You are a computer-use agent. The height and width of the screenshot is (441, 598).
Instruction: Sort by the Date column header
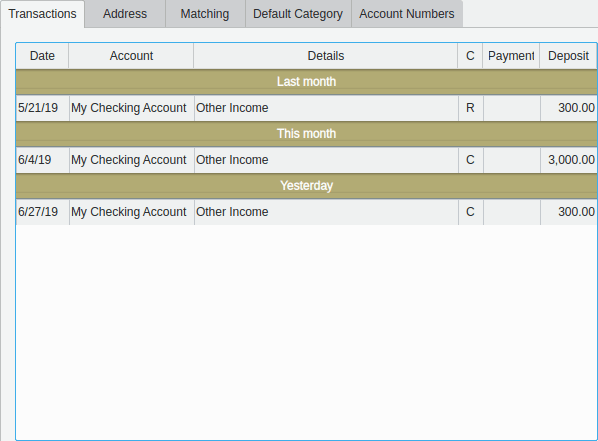click(42, 56)
